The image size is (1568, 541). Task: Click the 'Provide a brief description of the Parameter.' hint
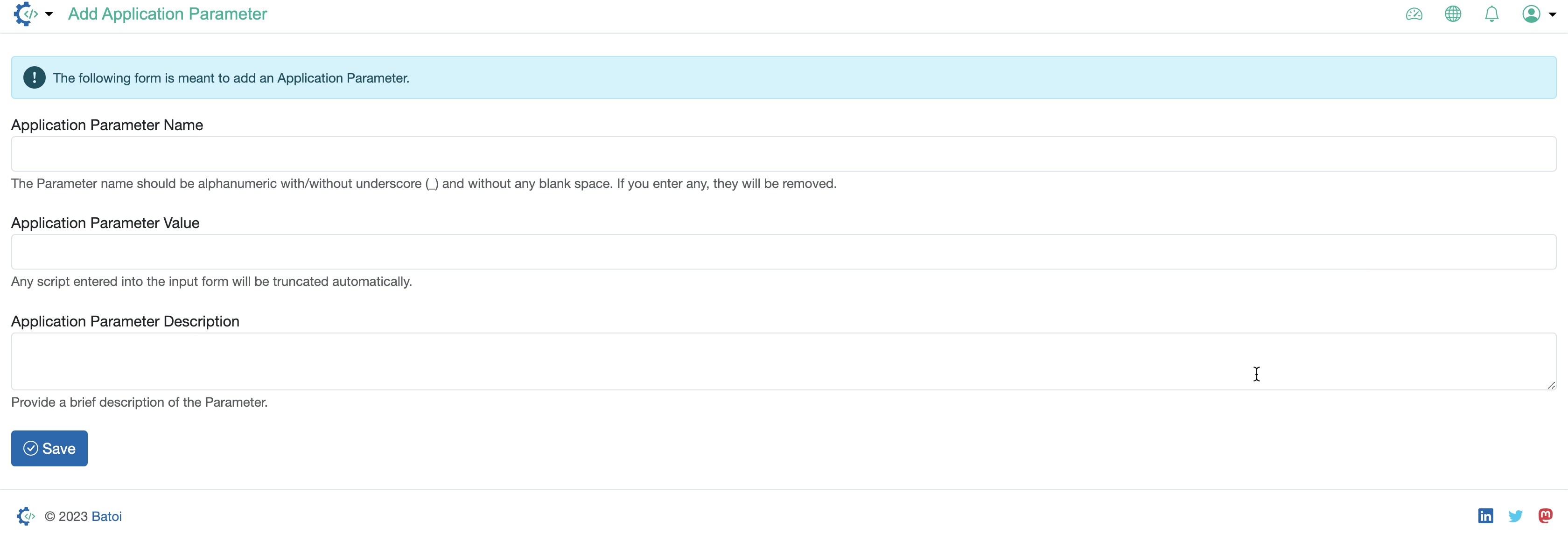click(x=140, y=402)
